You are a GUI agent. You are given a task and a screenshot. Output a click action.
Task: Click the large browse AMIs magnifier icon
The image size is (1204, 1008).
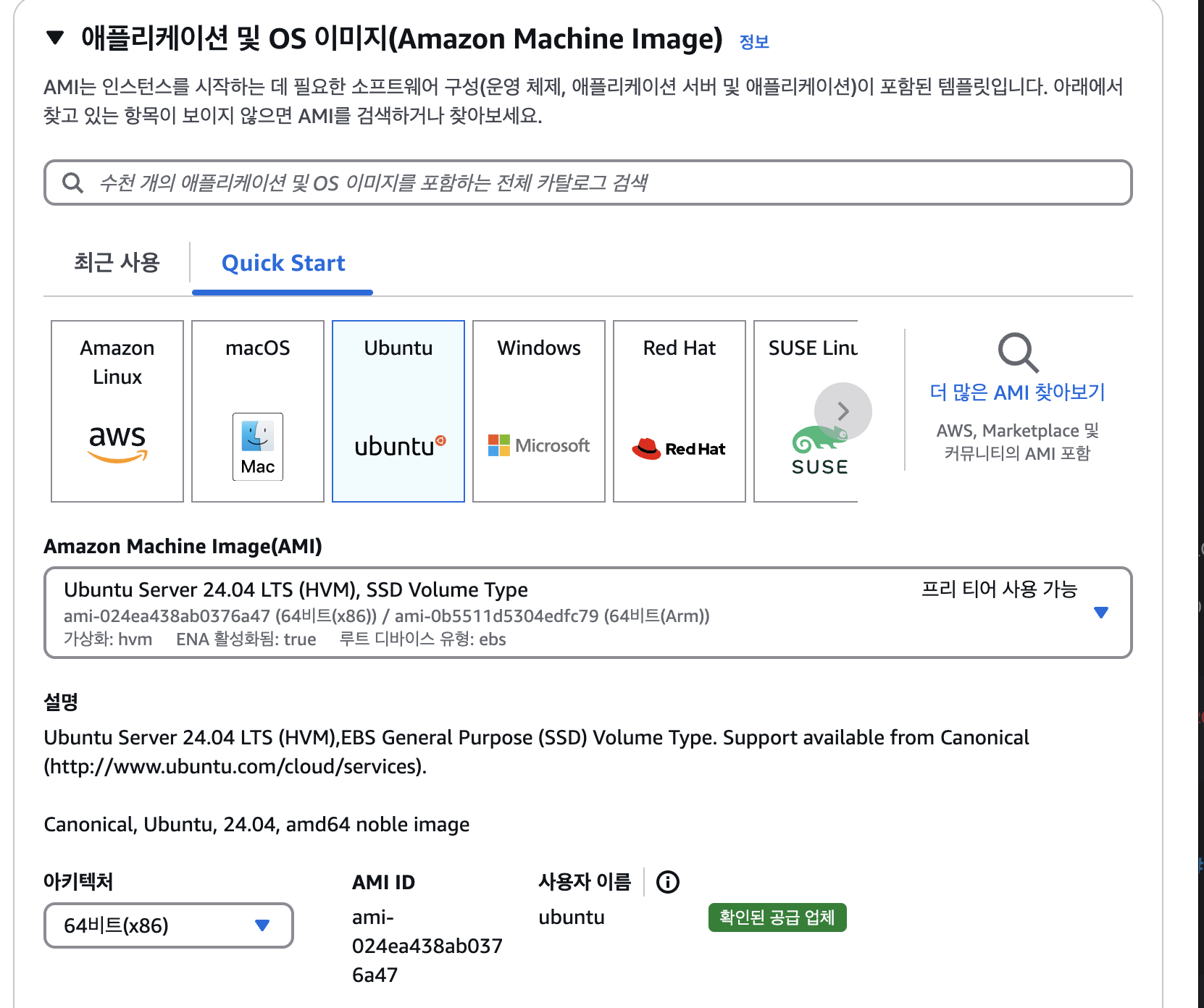(x=1018, y=353)
